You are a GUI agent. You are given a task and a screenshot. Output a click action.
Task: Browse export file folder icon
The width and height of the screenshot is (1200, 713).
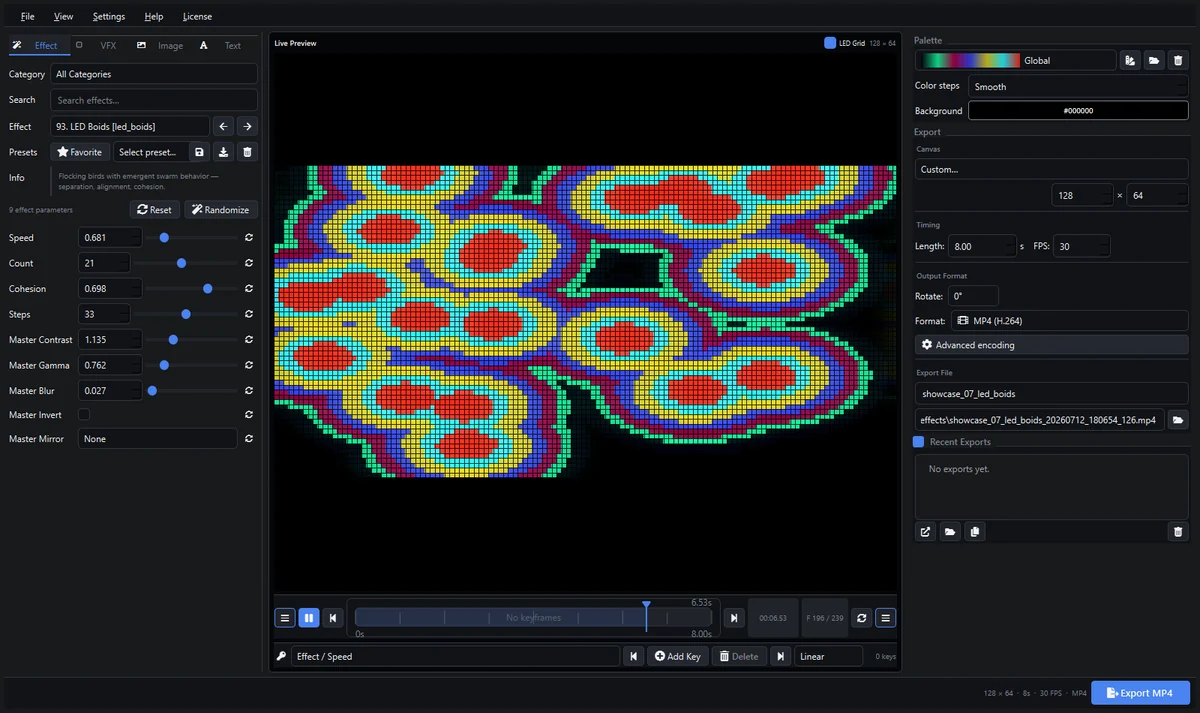tap(1178, 420)
